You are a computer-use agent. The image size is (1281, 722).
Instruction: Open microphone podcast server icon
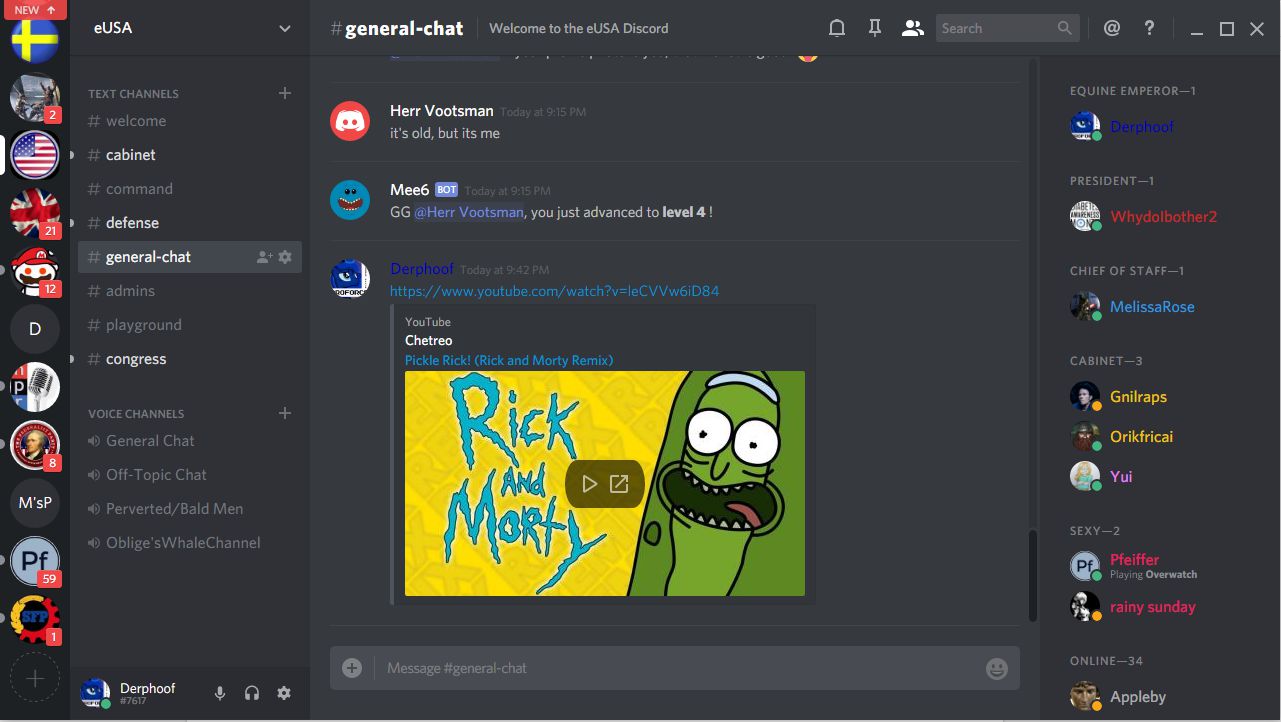coord(35,387)
